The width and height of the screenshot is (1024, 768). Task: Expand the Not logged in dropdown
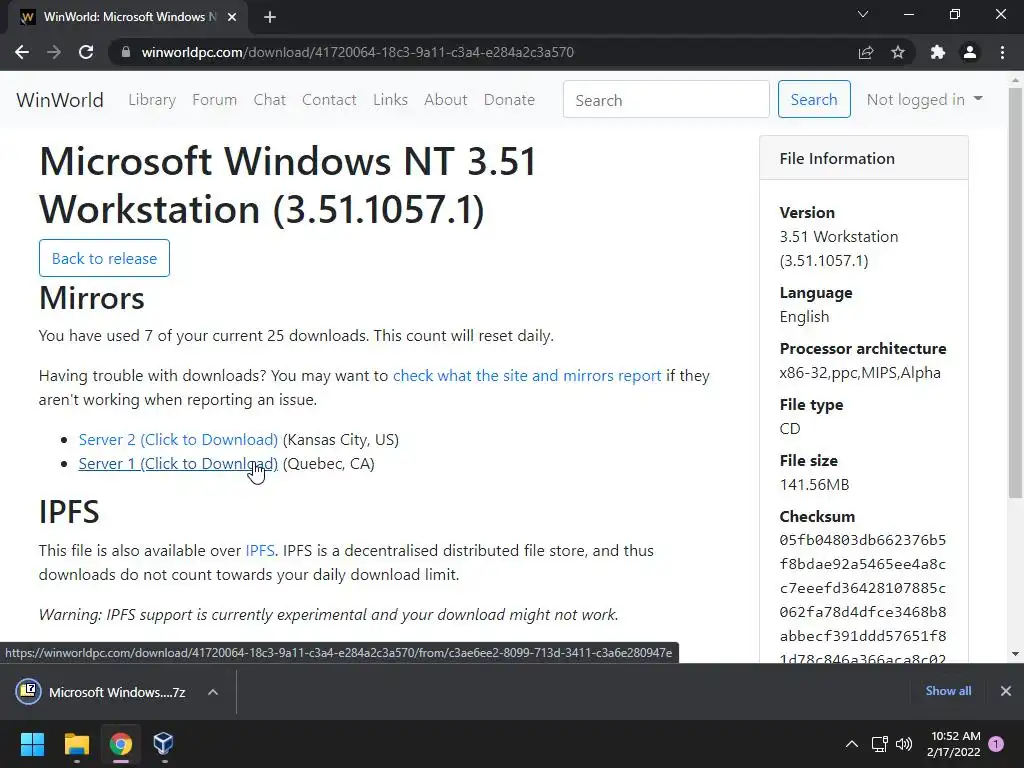click(924, 99)
